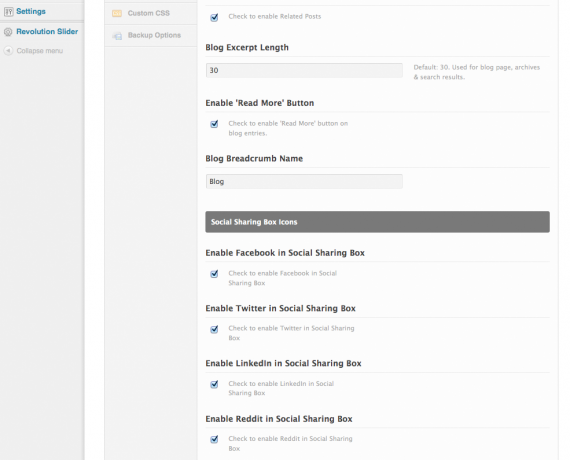Click the Social Sharing Box Icons header
The height and width of the screenshot is (460, 570).
coord(377,222)
